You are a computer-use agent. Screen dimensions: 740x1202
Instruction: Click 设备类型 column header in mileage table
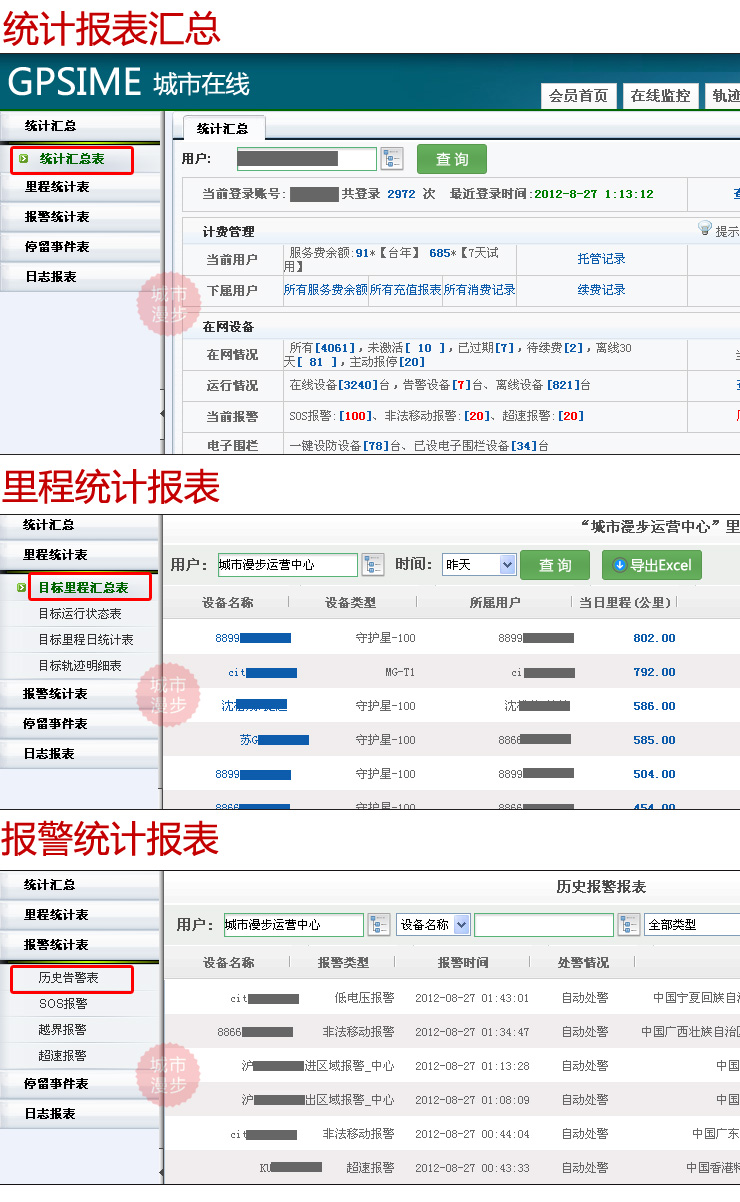[351, 603]
